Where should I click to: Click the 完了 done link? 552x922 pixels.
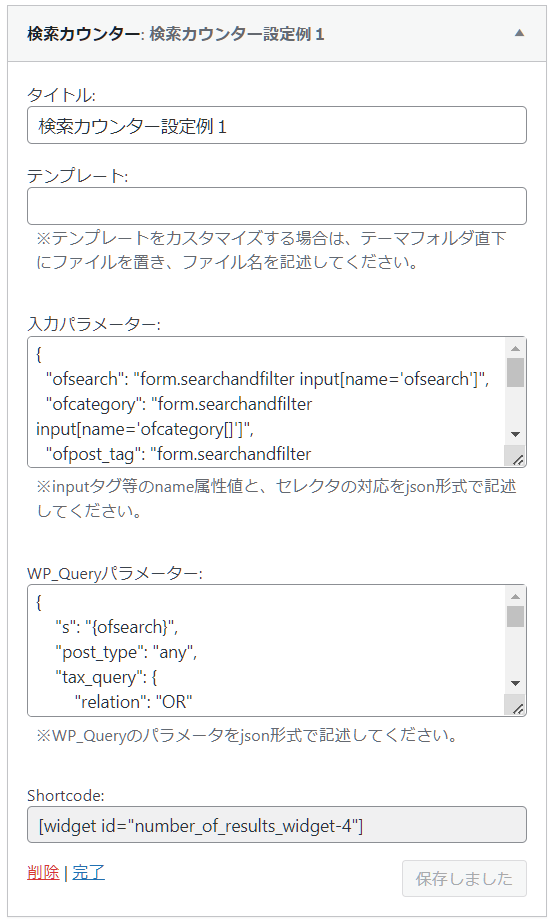89,873
